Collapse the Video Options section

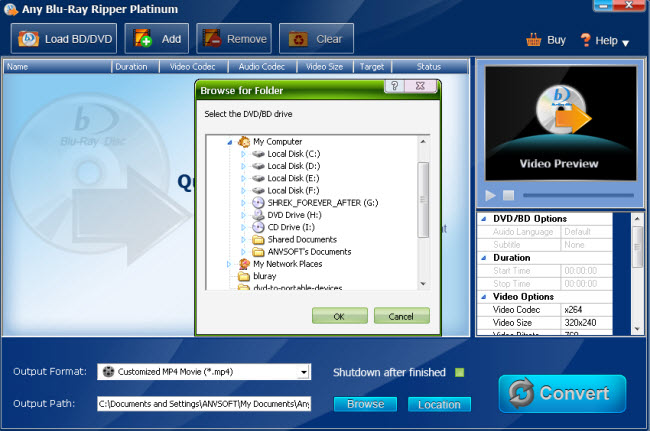click(x=483, y=297)
